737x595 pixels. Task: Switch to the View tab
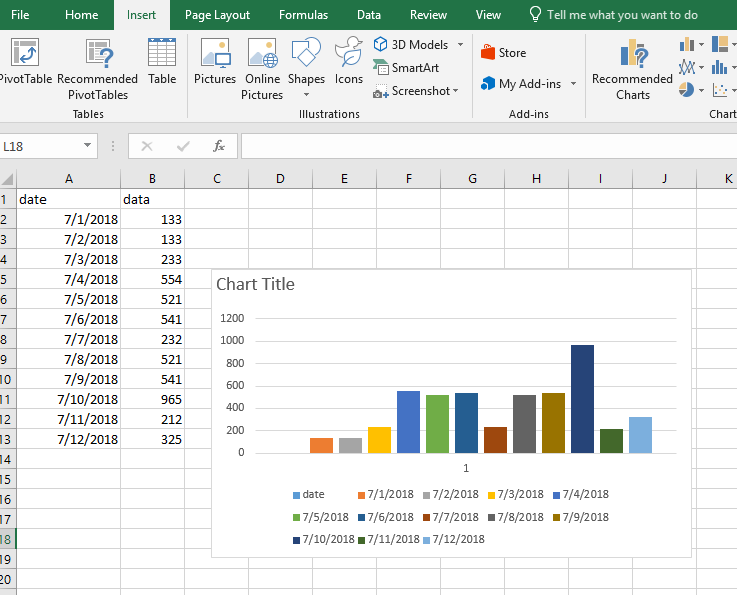click(488, 15)
